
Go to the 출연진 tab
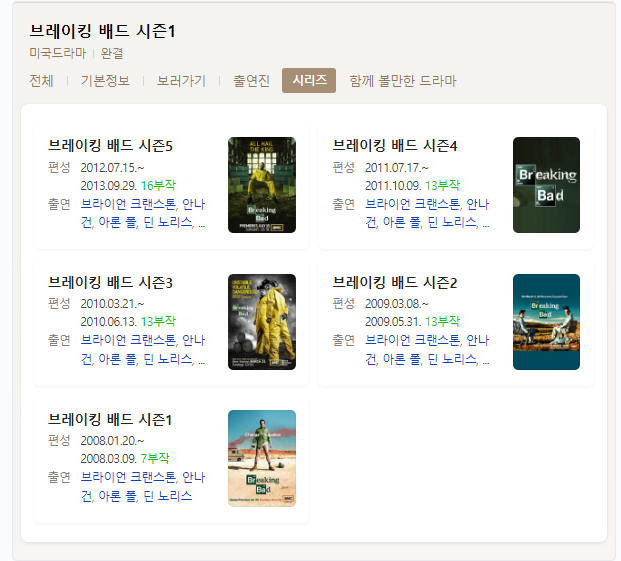(x=251, y=81)
